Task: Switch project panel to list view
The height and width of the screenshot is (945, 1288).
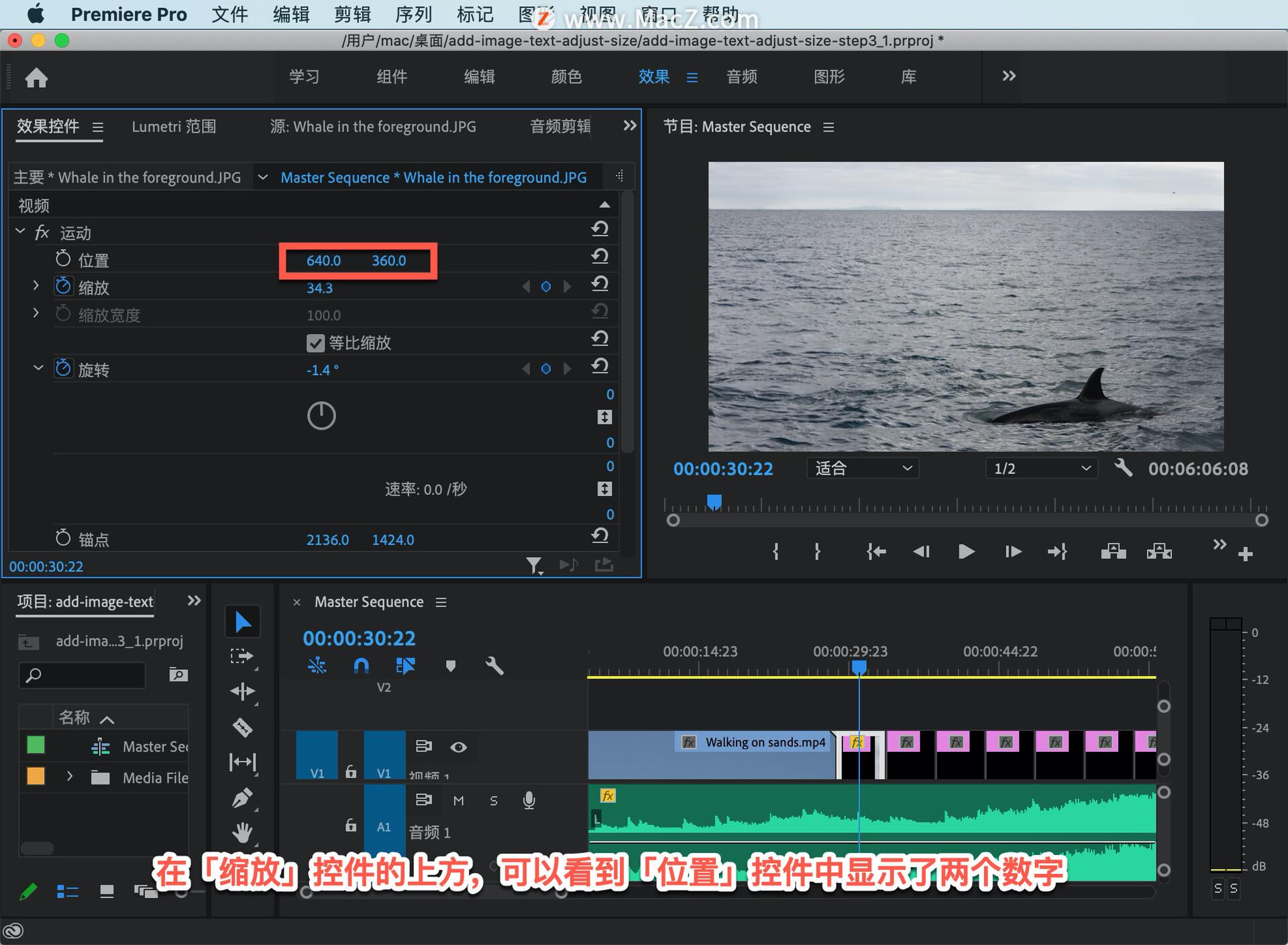Action: [68, 891]
